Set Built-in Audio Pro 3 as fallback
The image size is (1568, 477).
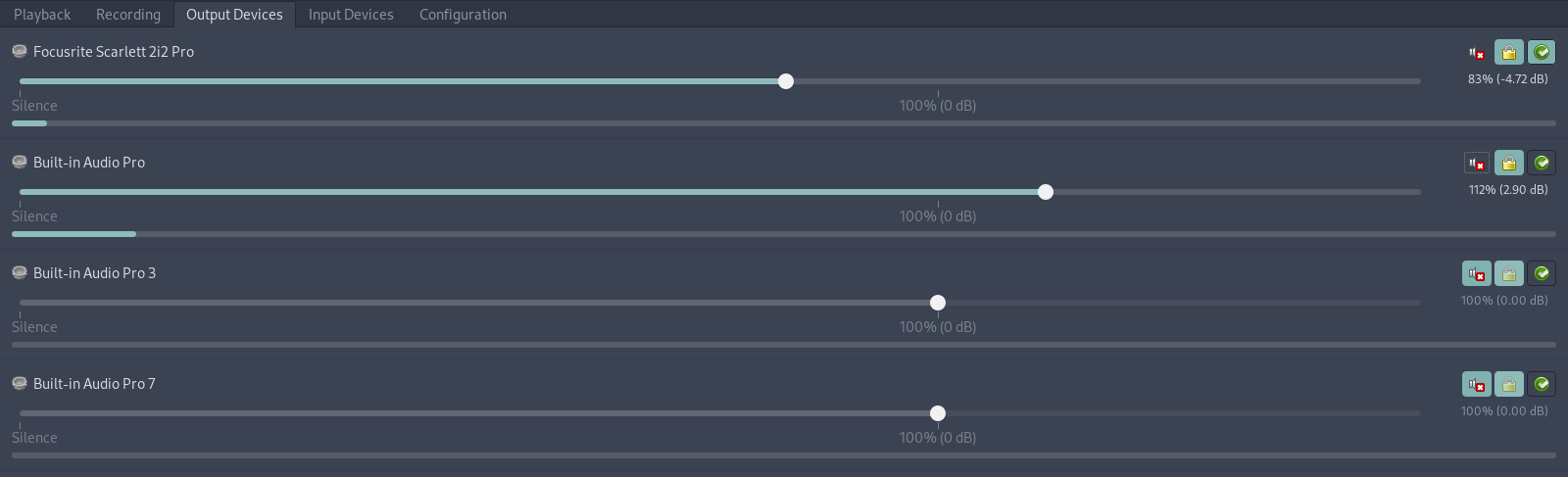1542,274
